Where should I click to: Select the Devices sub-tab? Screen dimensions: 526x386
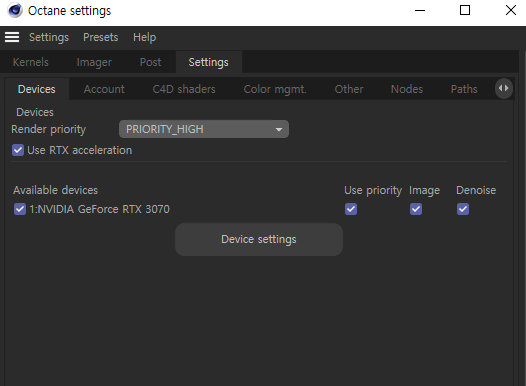(x=37, y=89)
